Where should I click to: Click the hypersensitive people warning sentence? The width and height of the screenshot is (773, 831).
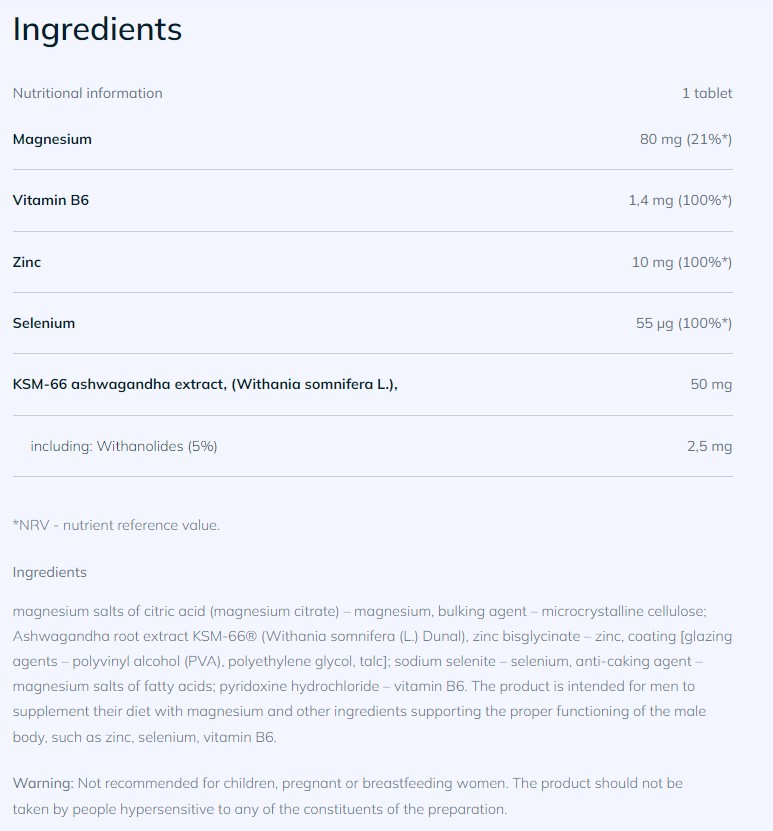[260, 809]
